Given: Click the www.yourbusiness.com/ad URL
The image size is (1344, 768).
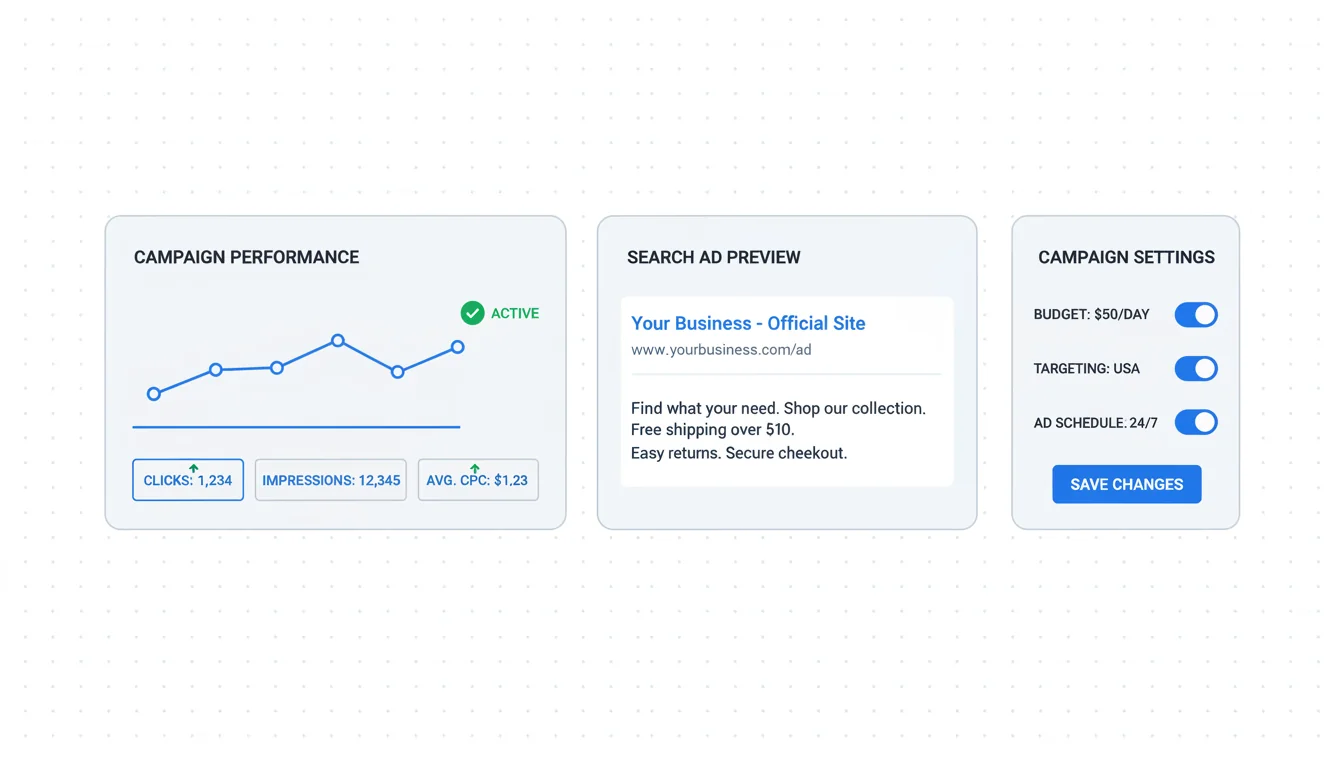Looking at the screenshot, I should [x=721, y=350].
